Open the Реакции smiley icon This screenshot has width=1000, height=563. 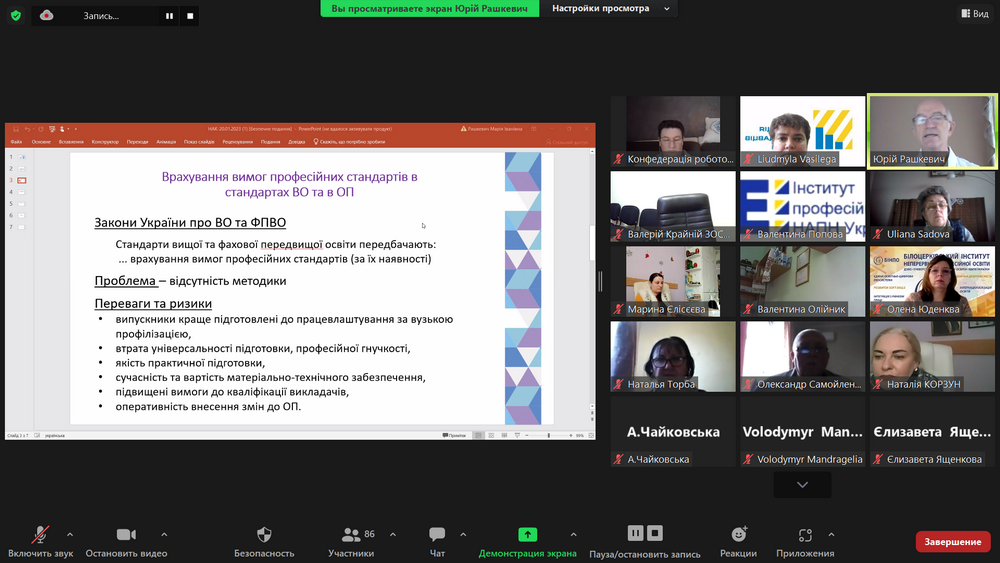coord(739,534)
